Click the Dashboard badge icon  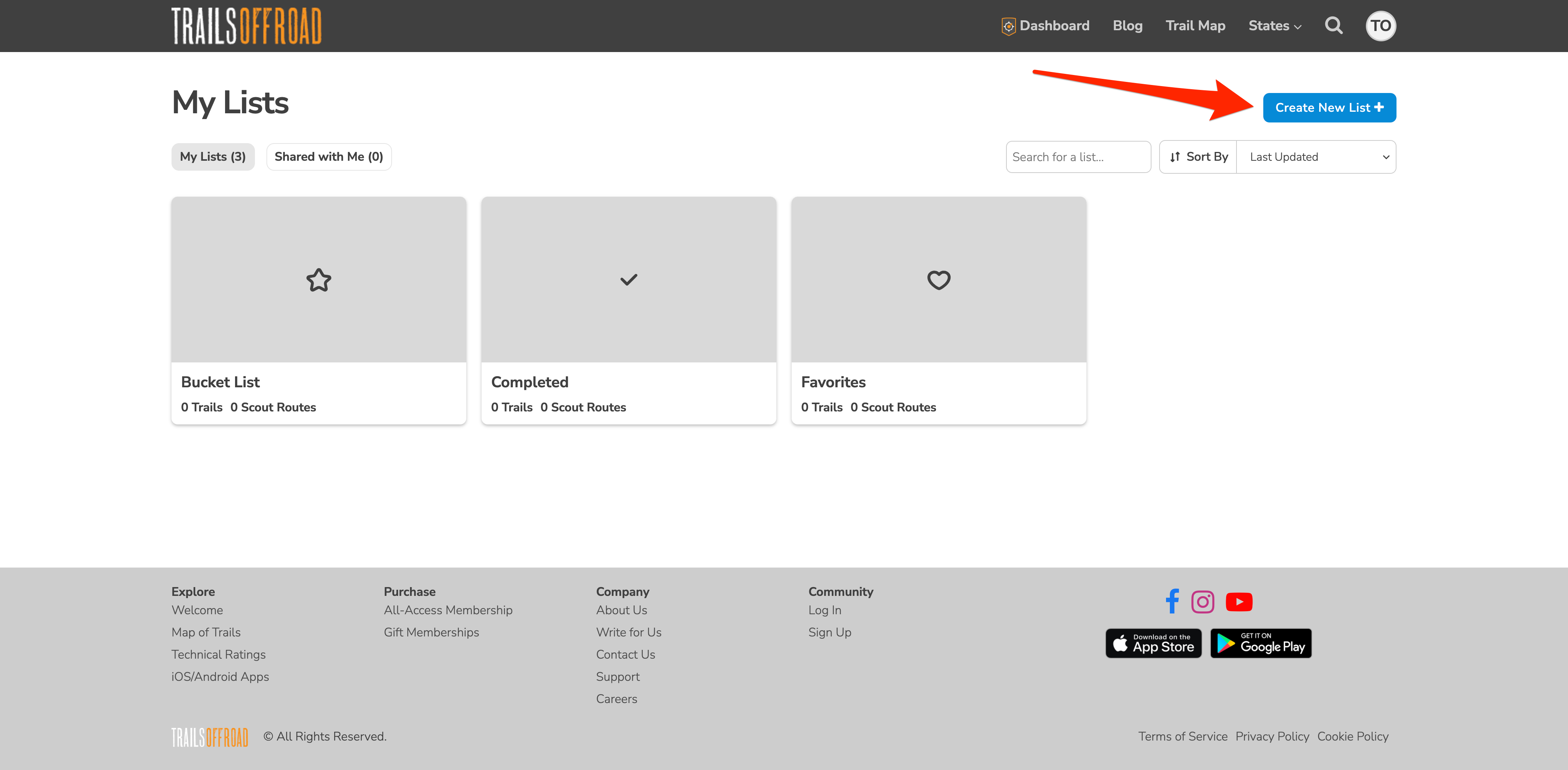[x=1008, y=26]
